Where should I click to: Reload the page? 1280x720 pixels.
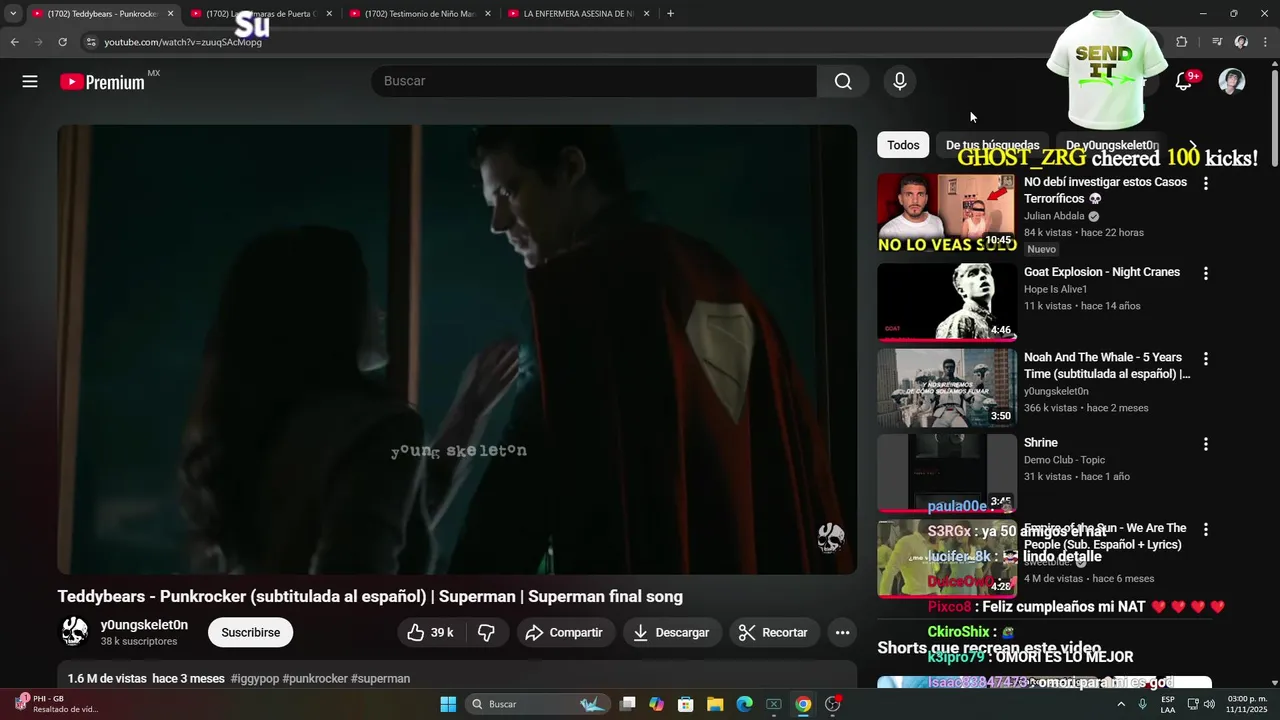[62, 42]
